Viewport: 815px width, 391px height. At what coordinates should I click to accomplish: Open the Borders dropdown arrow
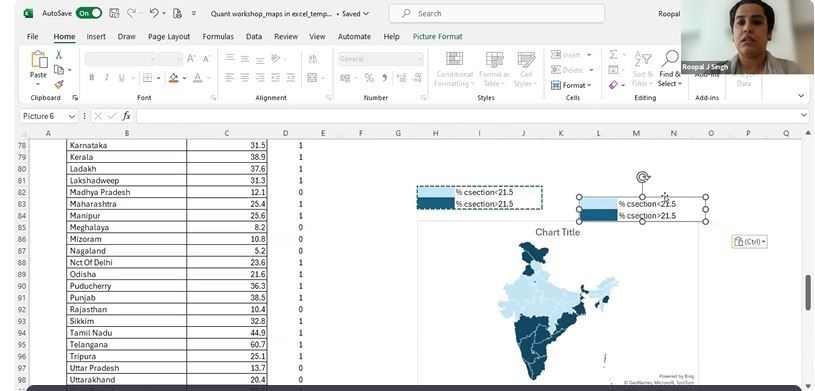point(158,78)
